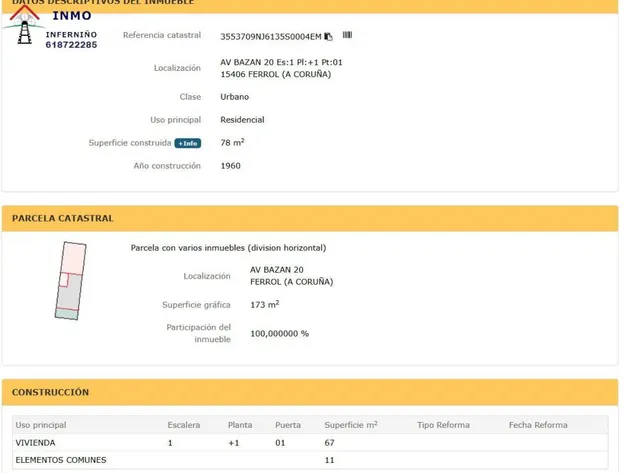Click the Superficie gráfica label
Image resolution: width=640 pixels, height=473 pixels.
coord(196,305)
